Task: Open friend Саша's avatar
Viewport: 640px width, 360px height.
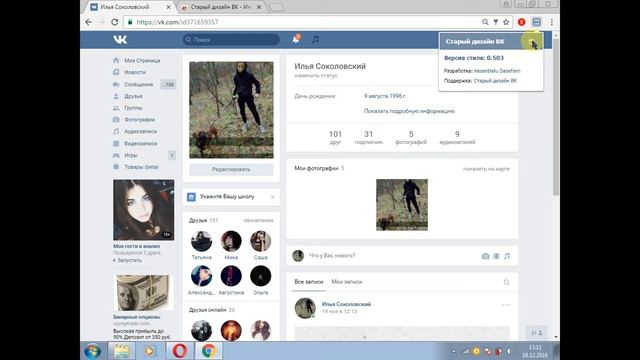Action: pos(260,241)
